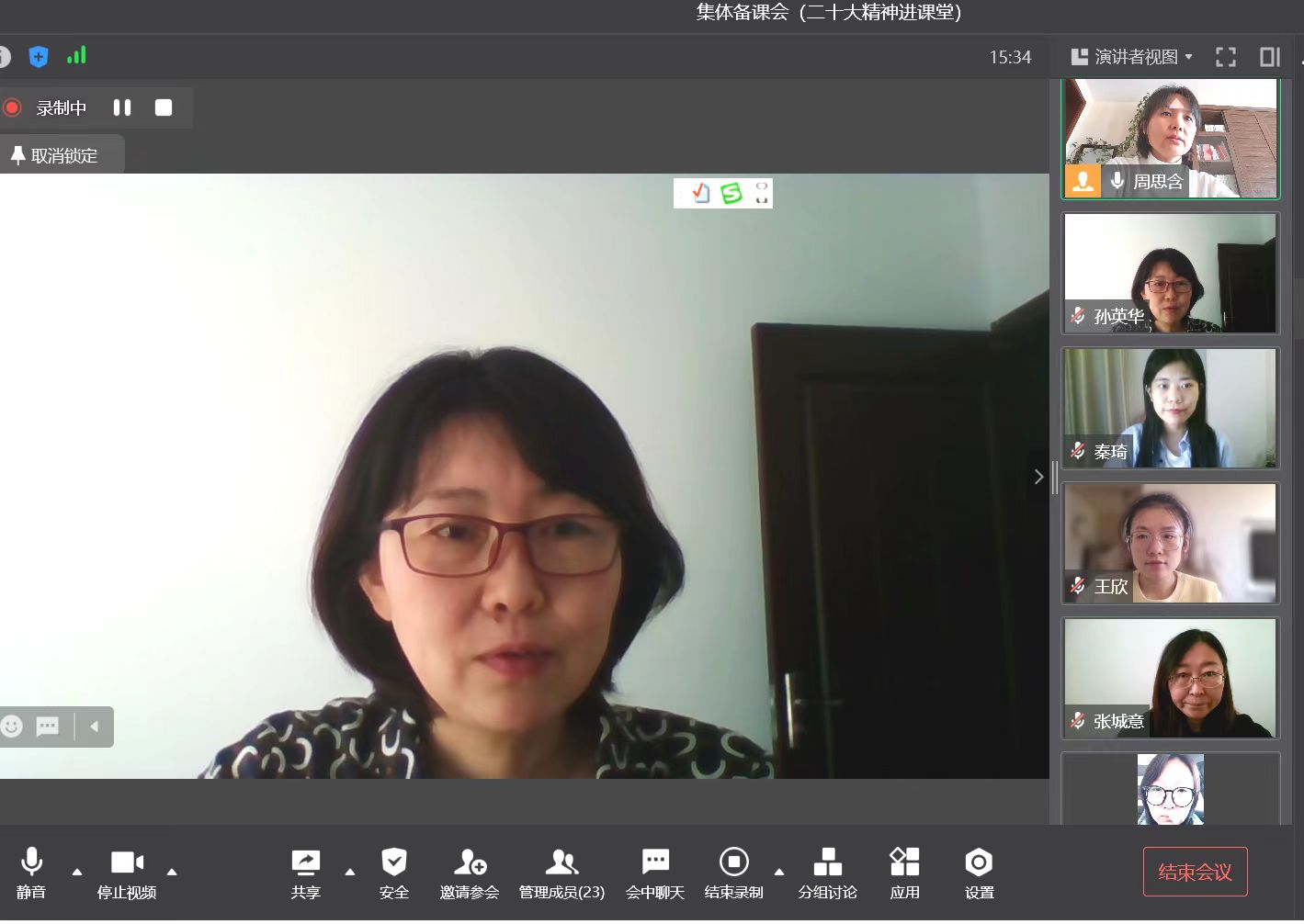Click 孙英华's muted microphone icon
The height and width of the screenshot is (924, 1304).
[x=1078, y=316]
